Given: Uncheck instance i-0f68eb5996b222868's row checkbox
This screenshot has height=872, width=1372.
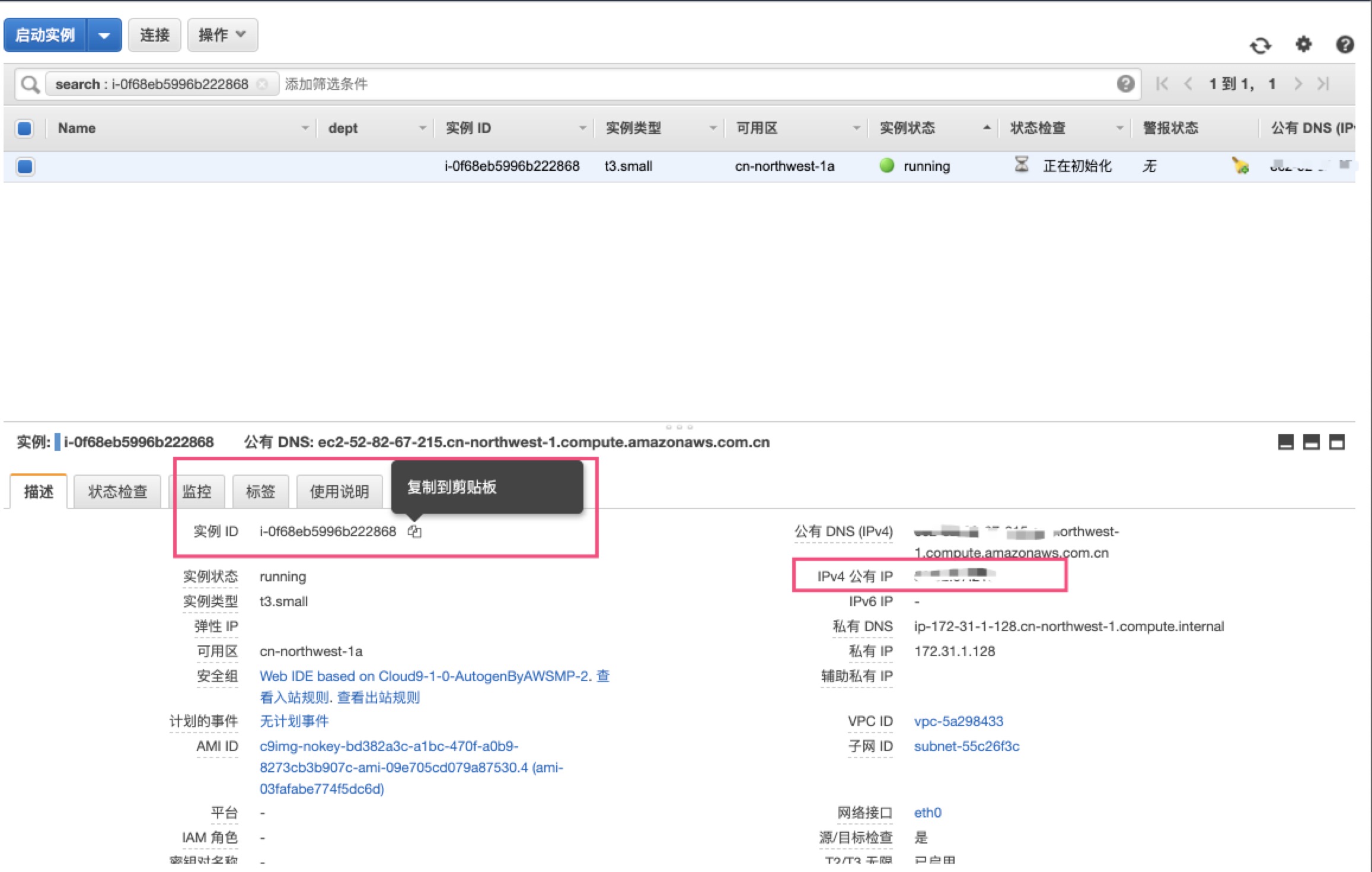Looking at the screenshot, I should [x=25, y=166].
